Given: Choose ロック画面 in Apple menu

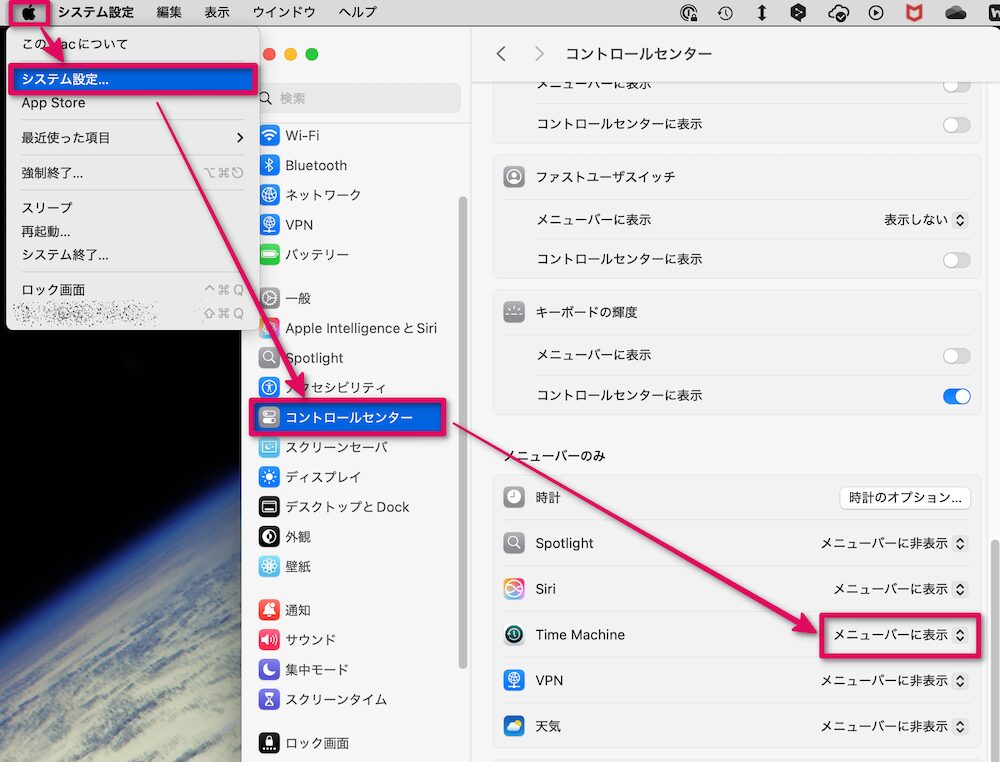Looking at the screenshot, I should point(132,290).
